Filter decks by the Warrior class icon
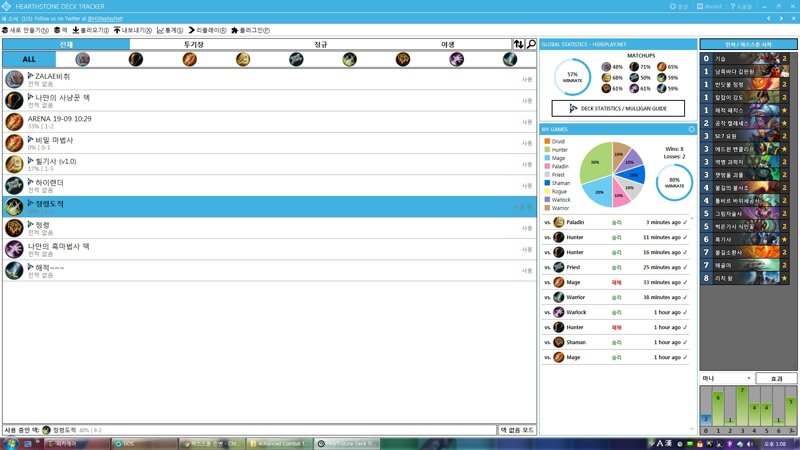 tap(510, 59)
